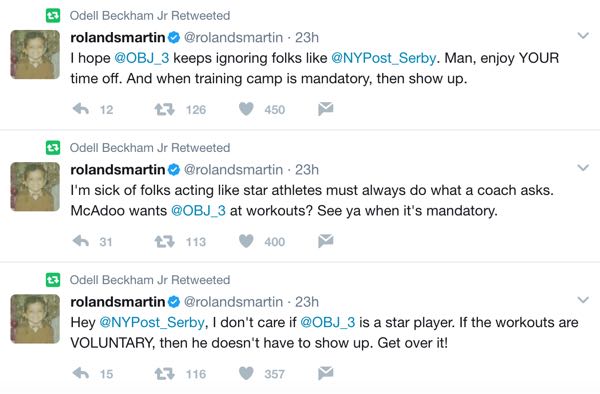Reply to the McAdoo workouts tweet

[81, 241]
